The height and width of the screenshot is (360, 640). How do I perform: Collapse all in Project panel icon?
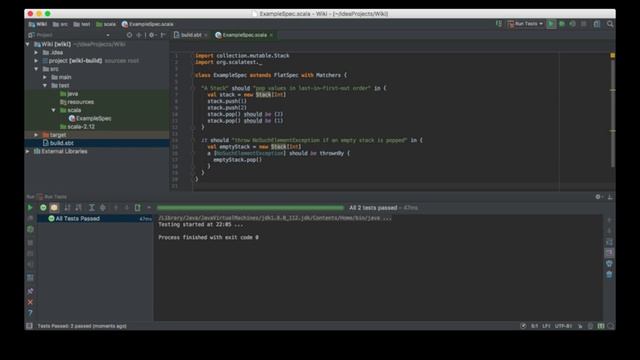(139, 35)
